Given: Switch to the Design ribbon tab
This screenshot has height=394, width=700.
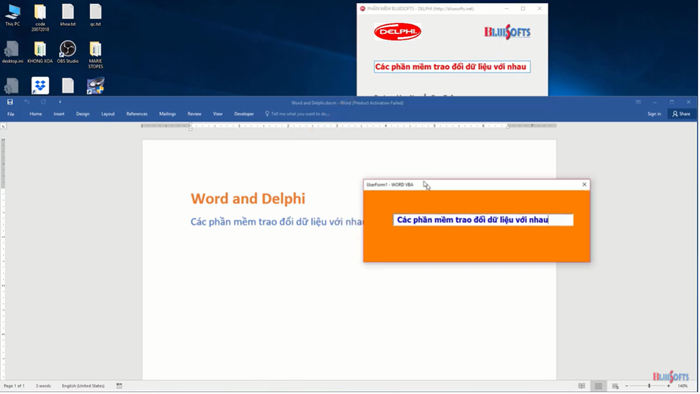Looking at the screenshot, I should tap(83, 114).
